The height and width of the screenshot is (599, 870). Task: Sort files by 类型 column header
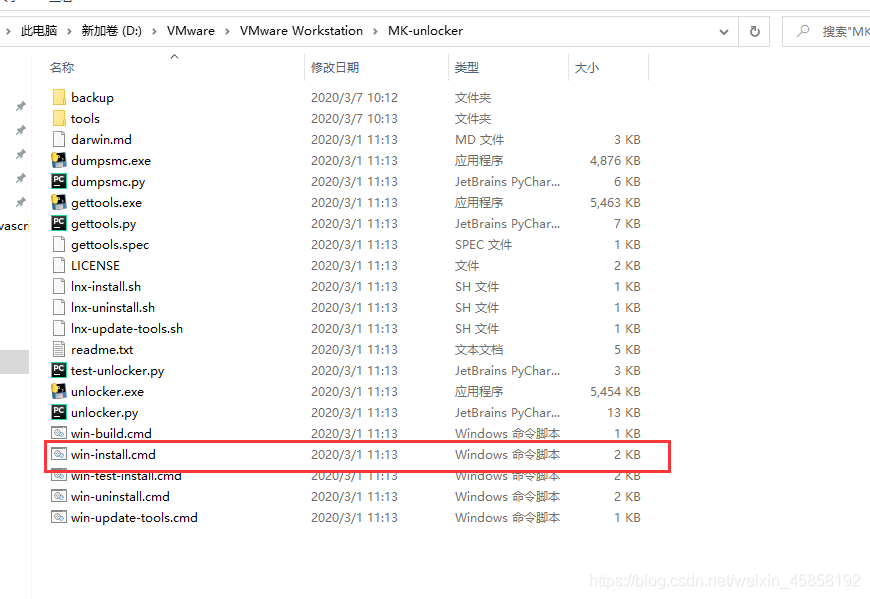click(467, 68)
